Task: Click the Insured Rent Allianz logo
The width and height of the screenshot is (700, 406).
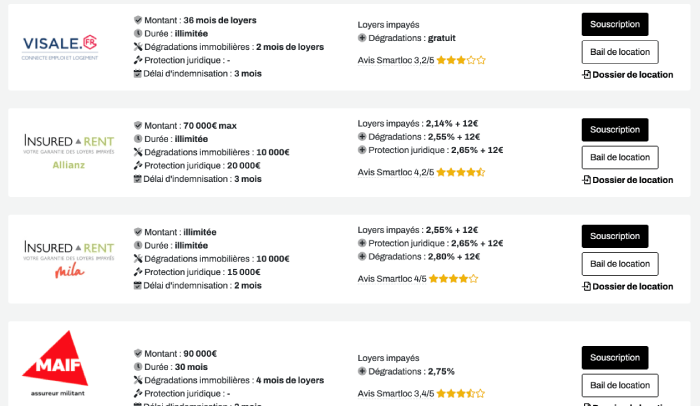Action: [x=69, y=152]
